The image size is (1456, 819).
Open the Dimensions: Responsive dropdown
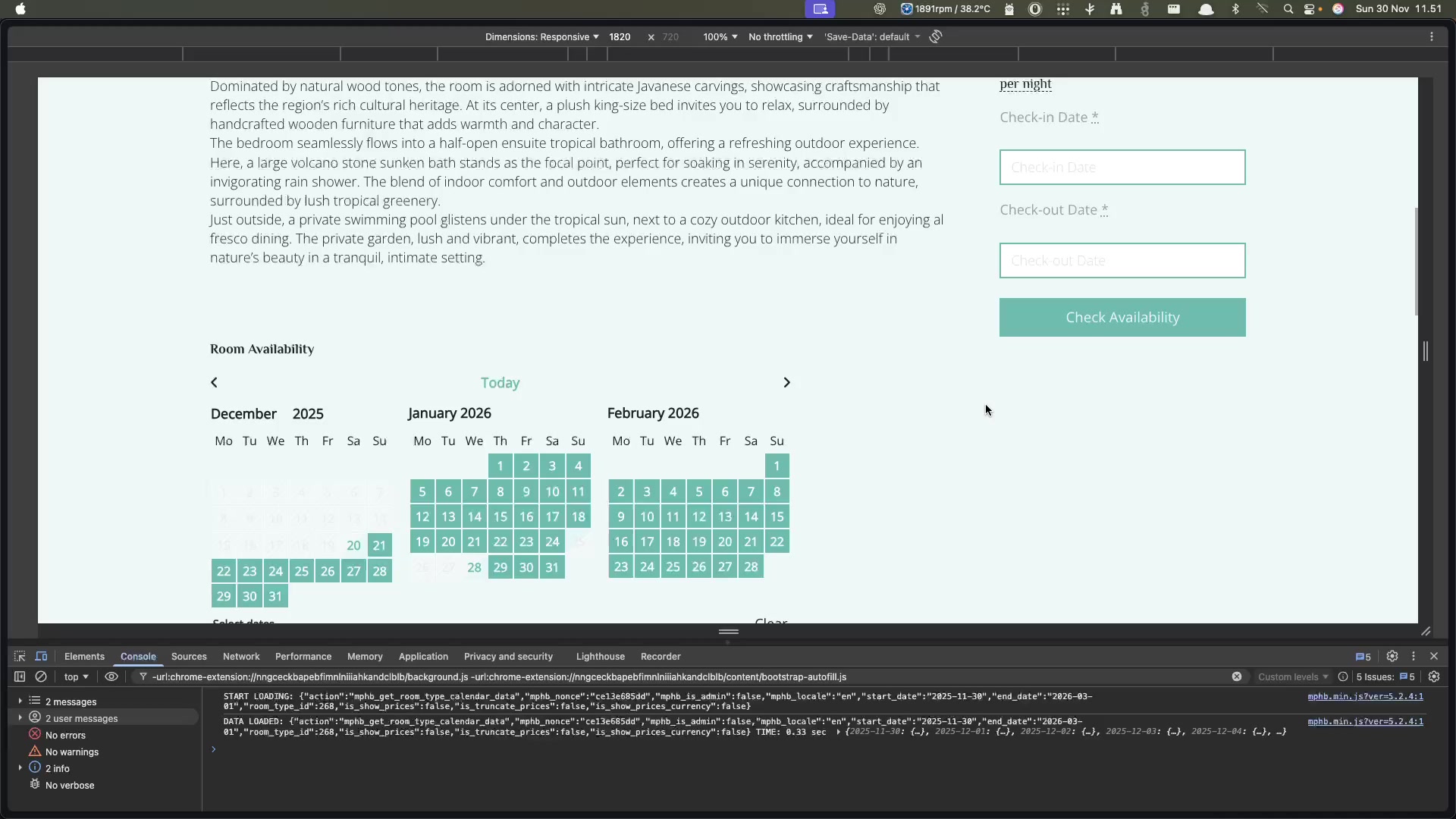[x=541, y=37]
